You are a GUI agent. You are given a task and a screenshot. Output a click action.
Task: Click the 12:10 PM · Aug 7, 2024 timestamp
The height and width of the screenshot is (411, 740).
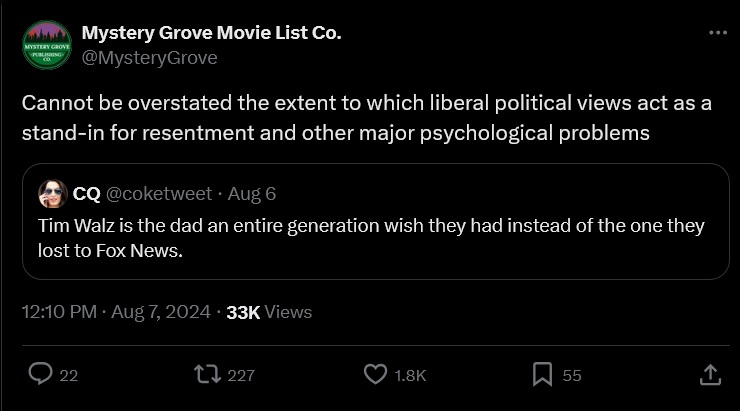(115, 312)
